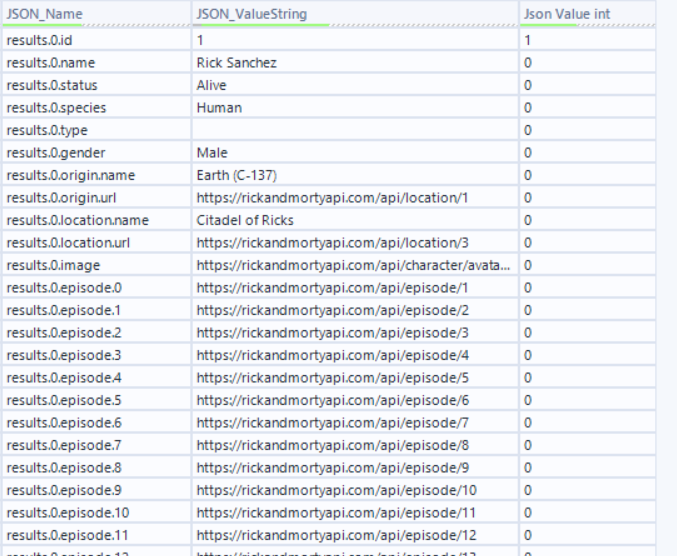Select the results.0.episode.11 cell
677x556 pixels.
[x=97, y=535]
